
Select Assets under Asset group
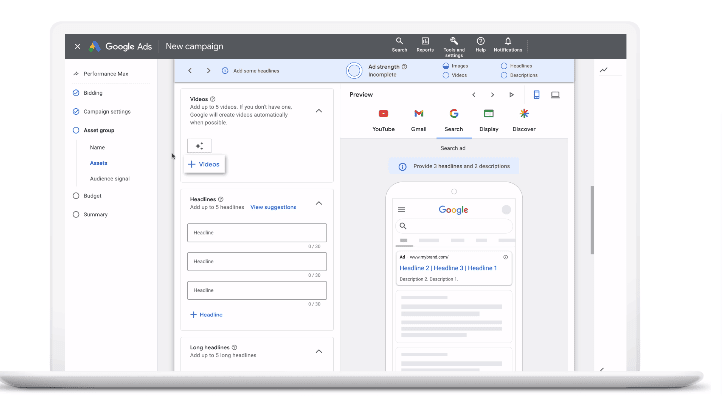click(99, 163)
